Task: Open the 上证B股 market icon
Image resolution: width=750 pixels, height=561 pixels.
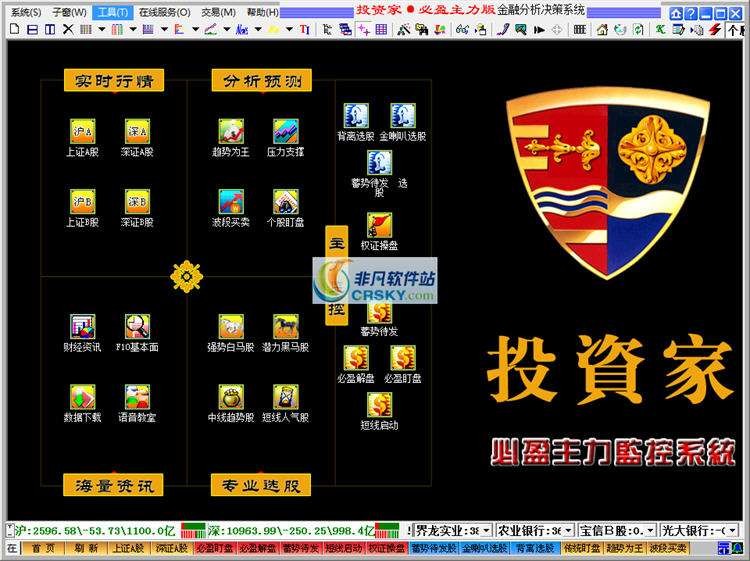Action: (x=83, y=201)
